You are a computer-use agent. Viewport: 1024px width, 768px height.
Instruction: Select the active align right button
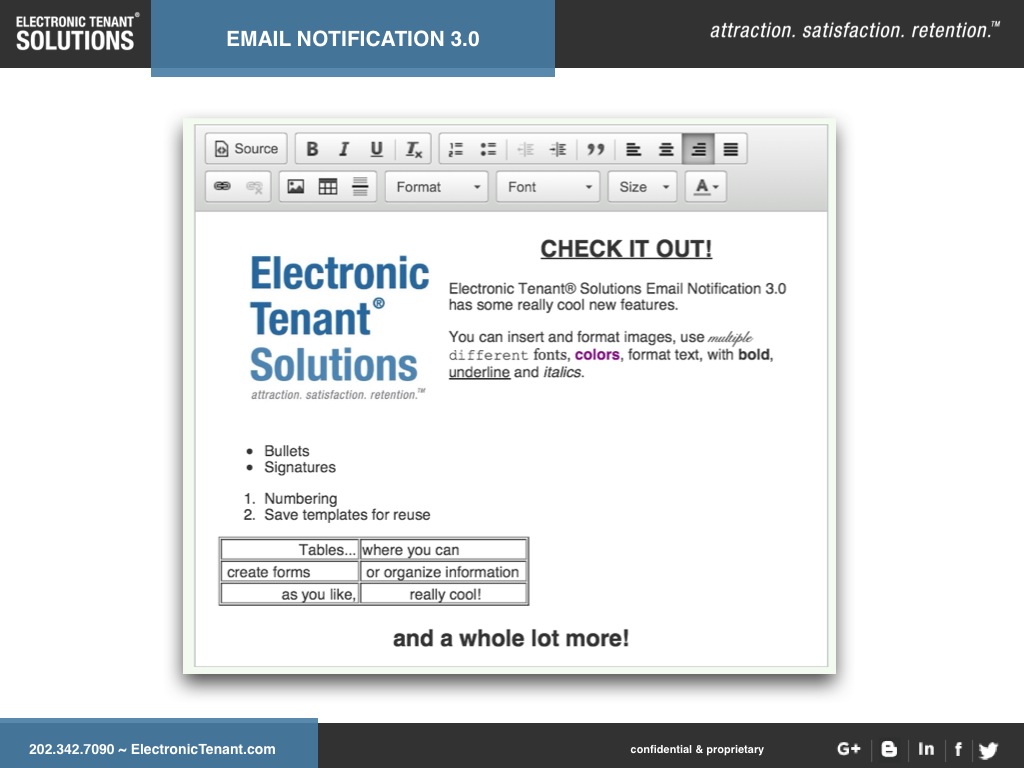point(699,149)
